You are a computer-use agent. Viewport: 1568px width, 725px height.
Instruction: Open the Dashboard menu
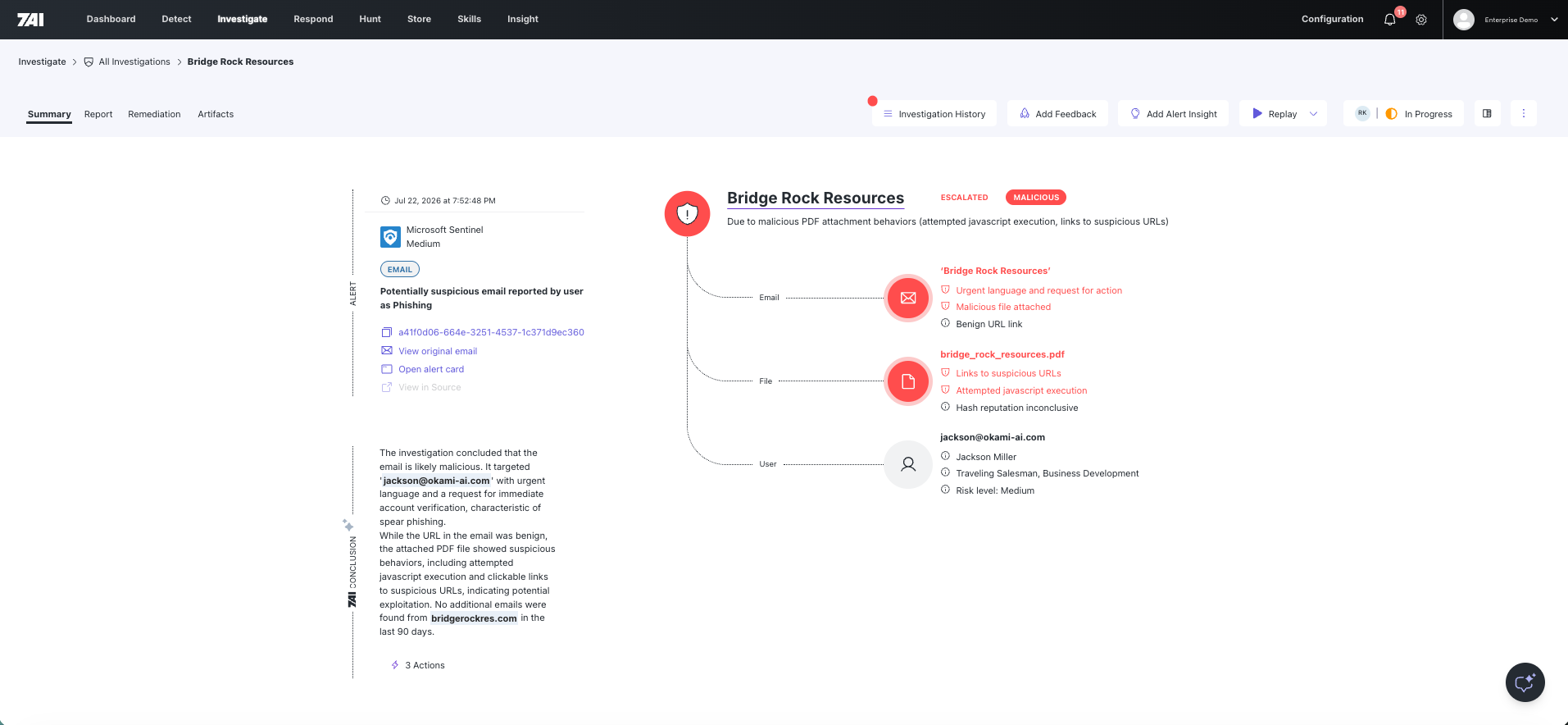(111, 19)
